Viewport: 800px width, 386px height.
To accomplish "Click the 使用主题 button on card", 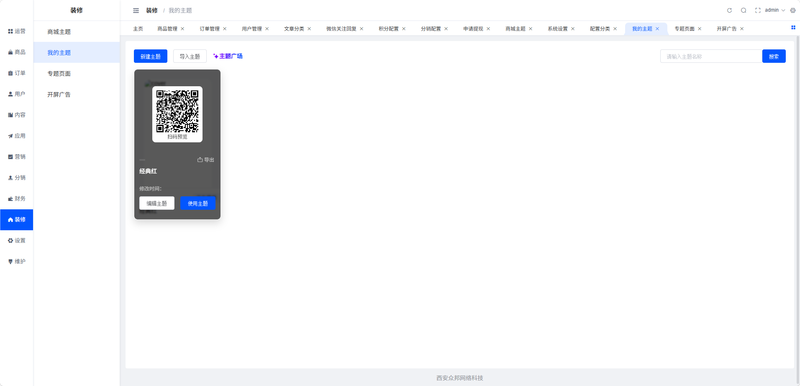I will point(197,203).
